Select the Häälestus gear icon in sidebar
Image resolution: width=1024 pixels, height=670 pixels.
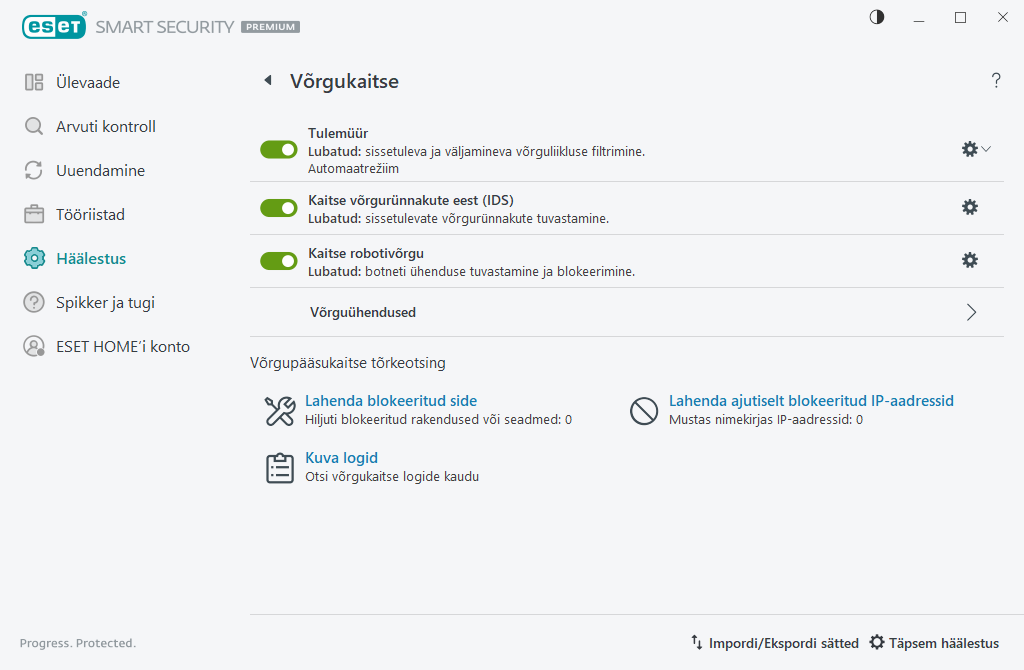(33, 258)
